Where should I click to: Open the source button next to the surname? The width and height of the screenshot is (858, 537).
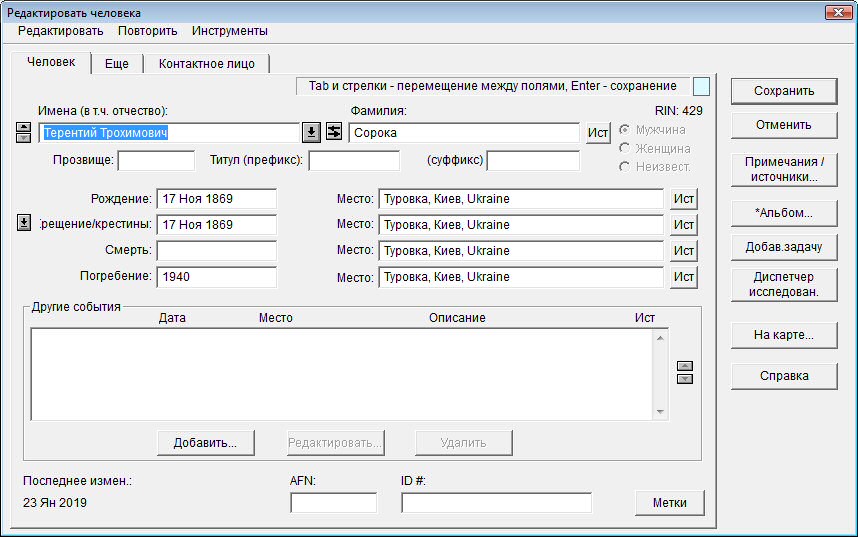[598, 133]
